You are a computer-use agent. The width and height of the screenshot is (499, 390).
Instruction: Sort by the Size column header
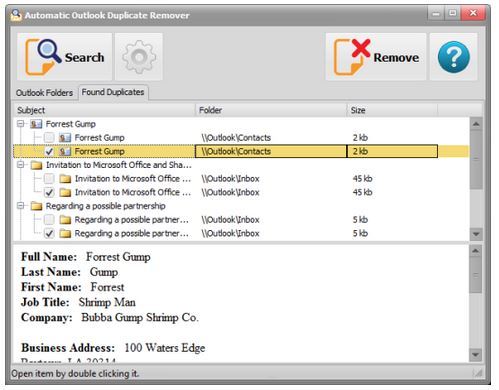tap(392, 110)
